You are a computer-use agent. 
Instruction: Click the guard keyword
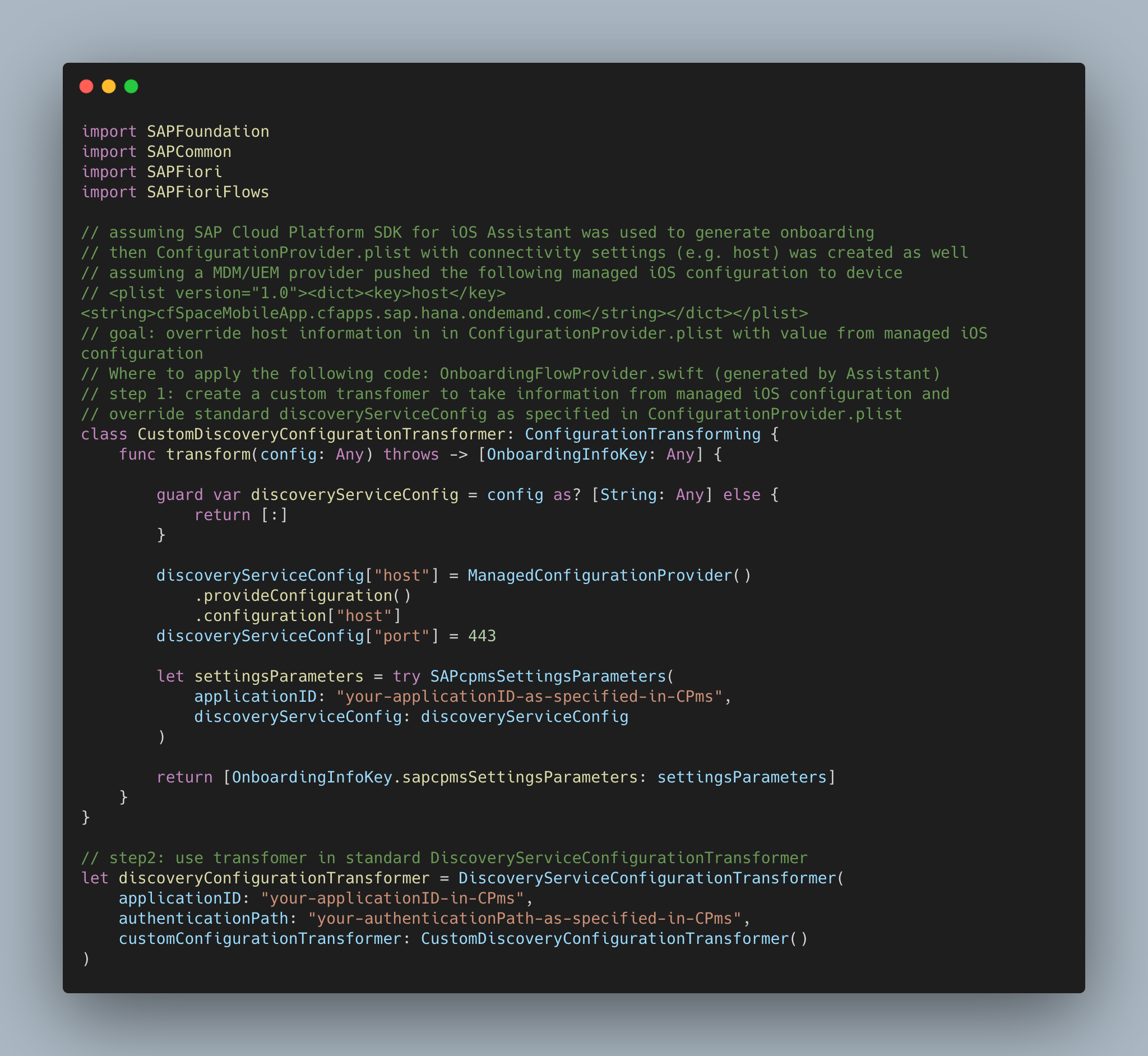click(179, 495)
